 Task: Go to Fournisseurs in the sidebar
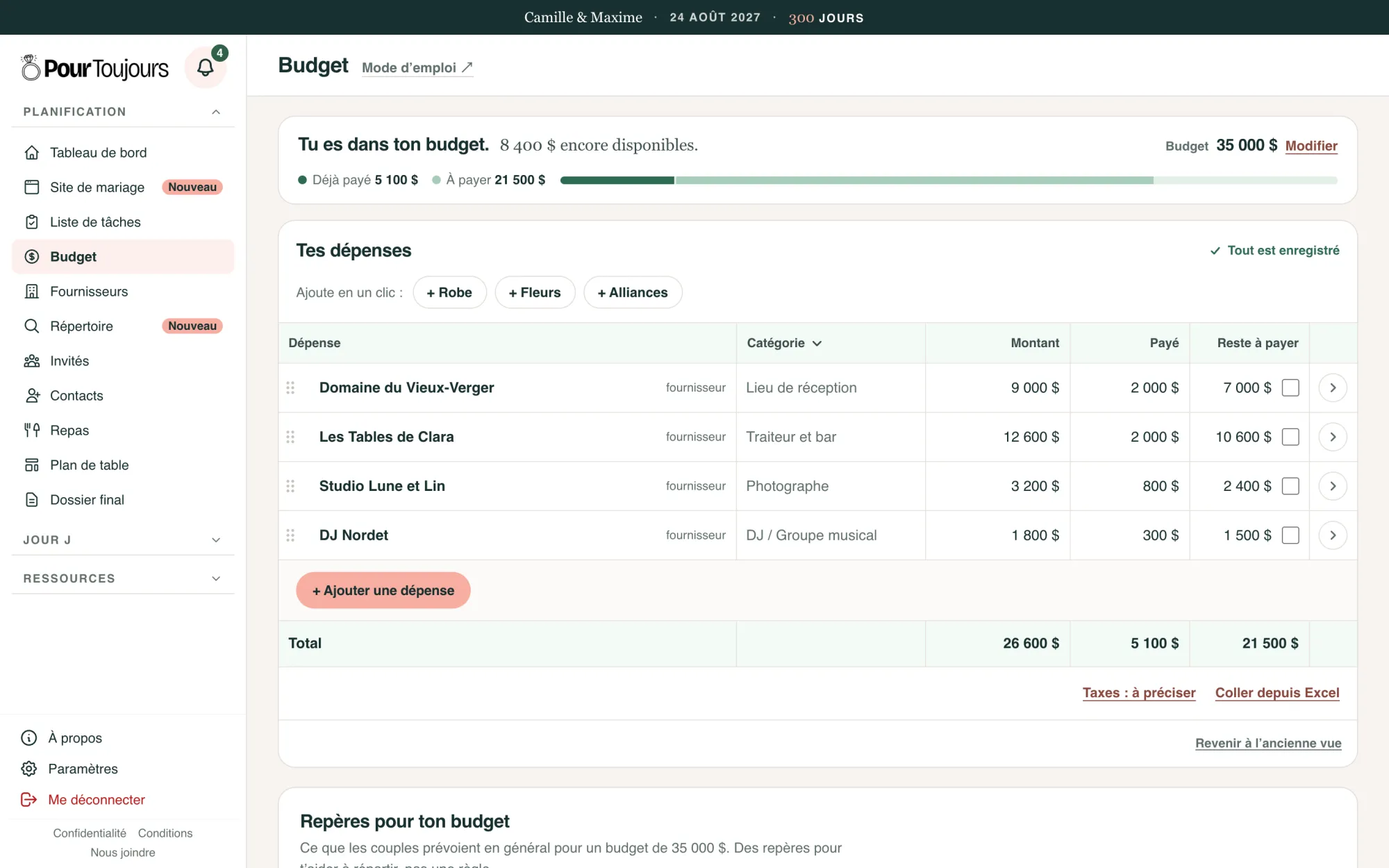click(x=123, y=292)
